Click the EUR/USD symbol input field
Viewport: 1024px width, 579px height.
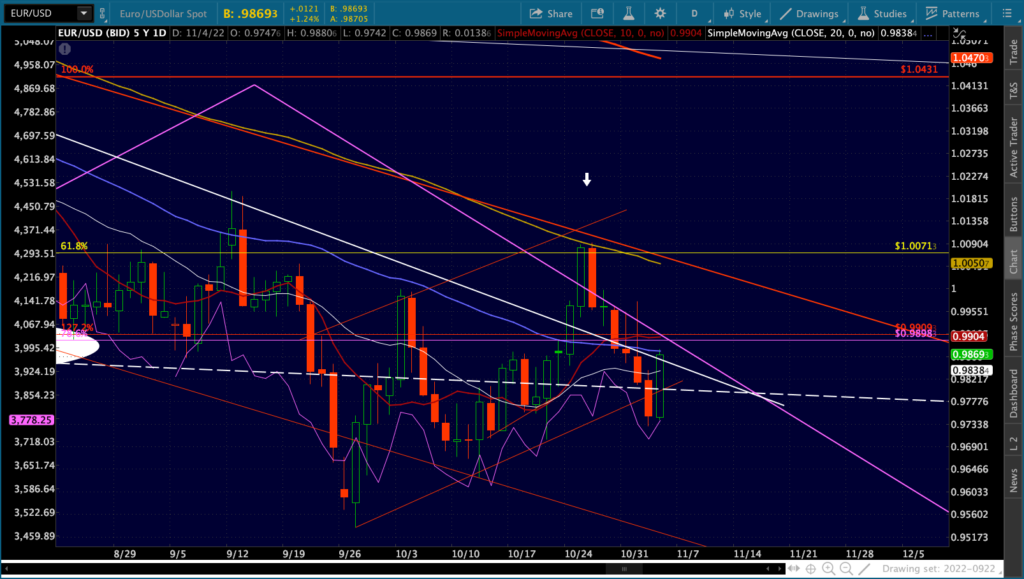[40, 13]
